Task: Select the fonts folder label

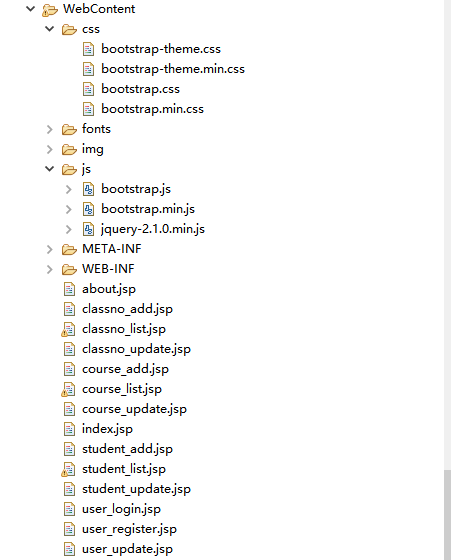Action: click(x=96, y=129)
